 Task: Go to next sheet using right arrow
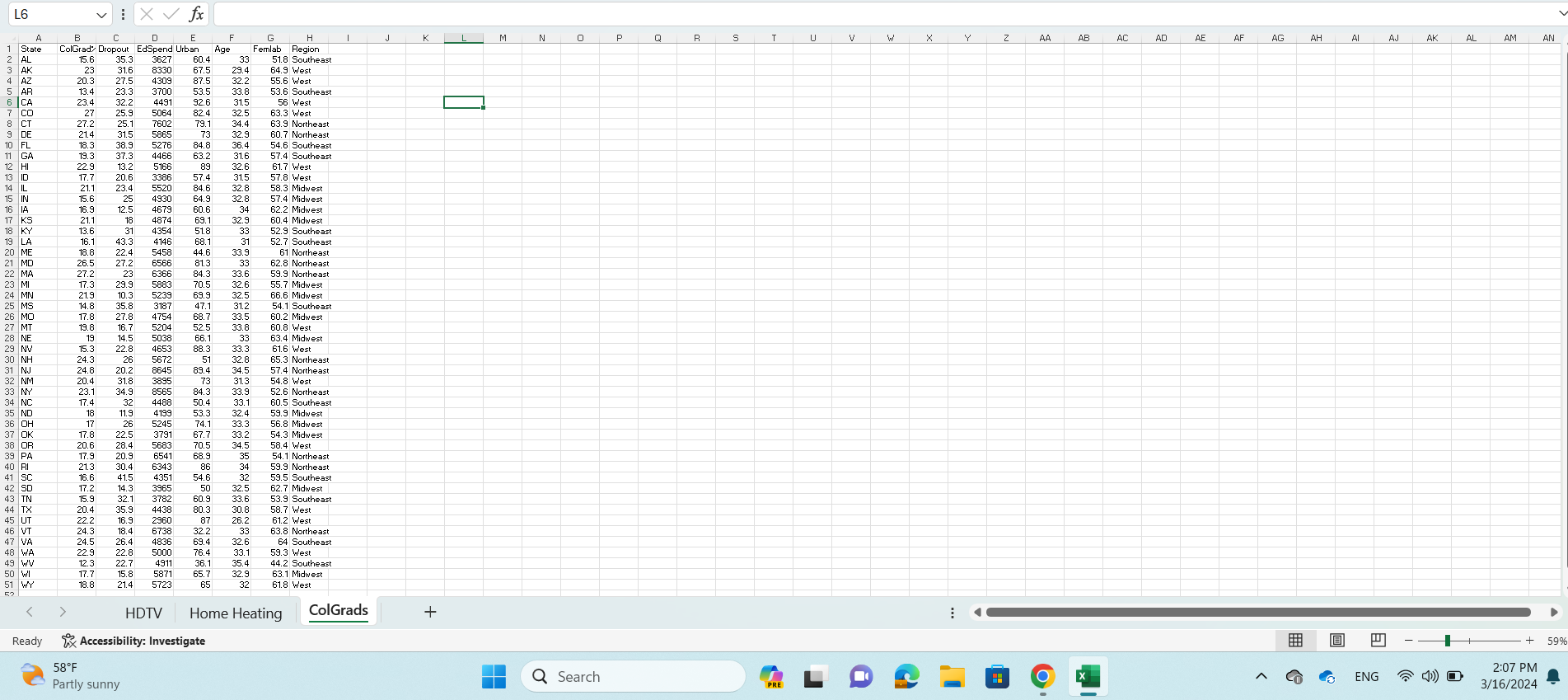click(63, 612)
